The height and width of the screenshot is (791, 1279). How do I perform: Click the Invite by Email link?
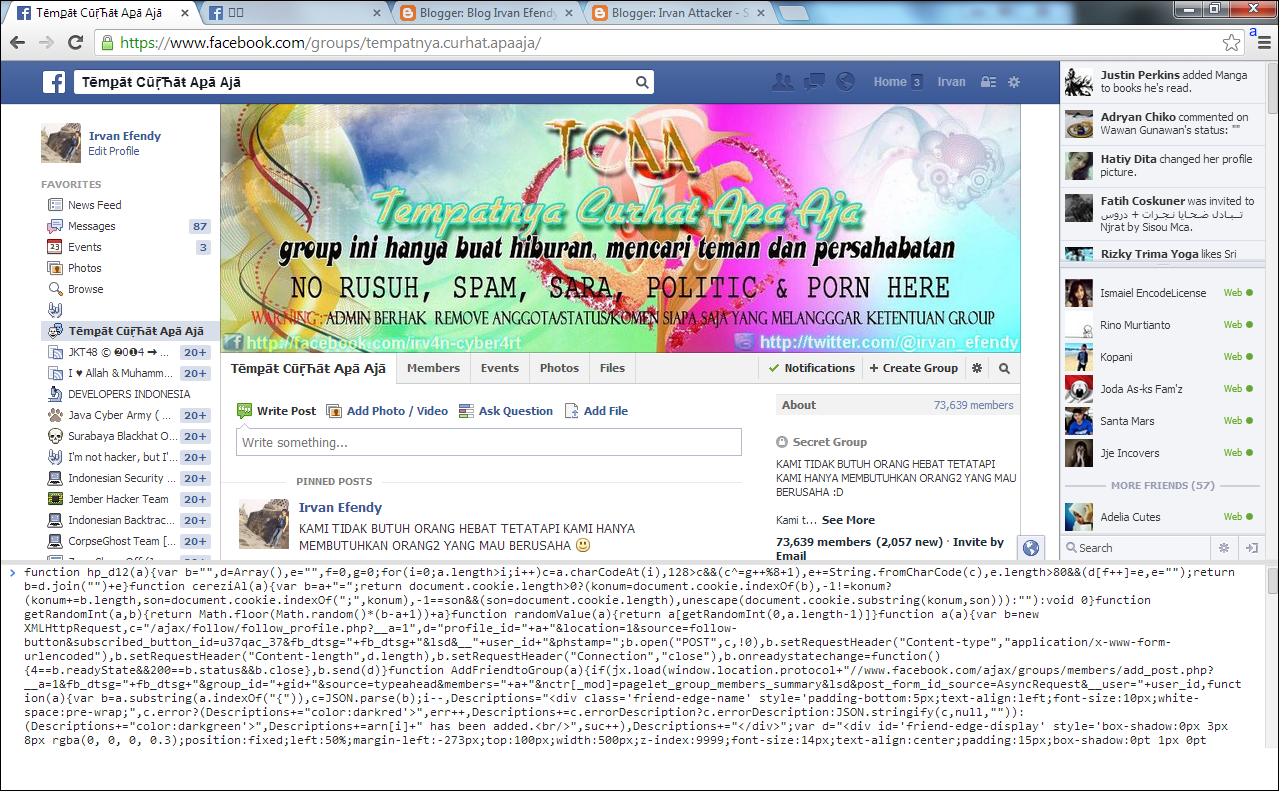click(x=890, y=548)
